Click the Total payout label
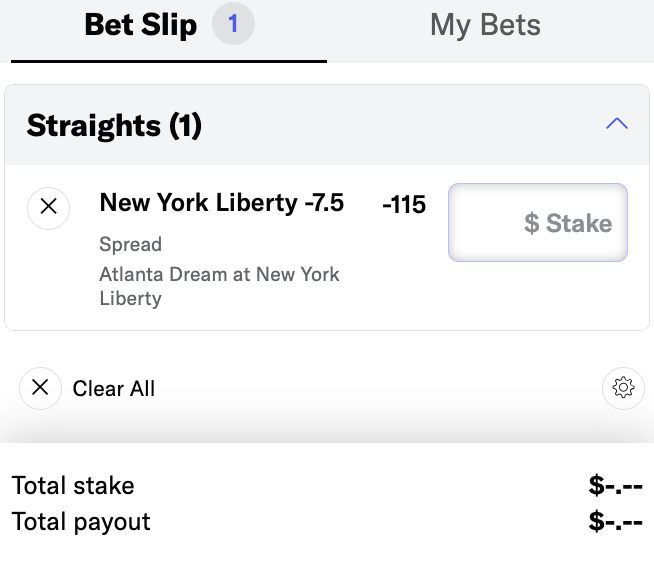The image size is (654, 566). (81, 521)
